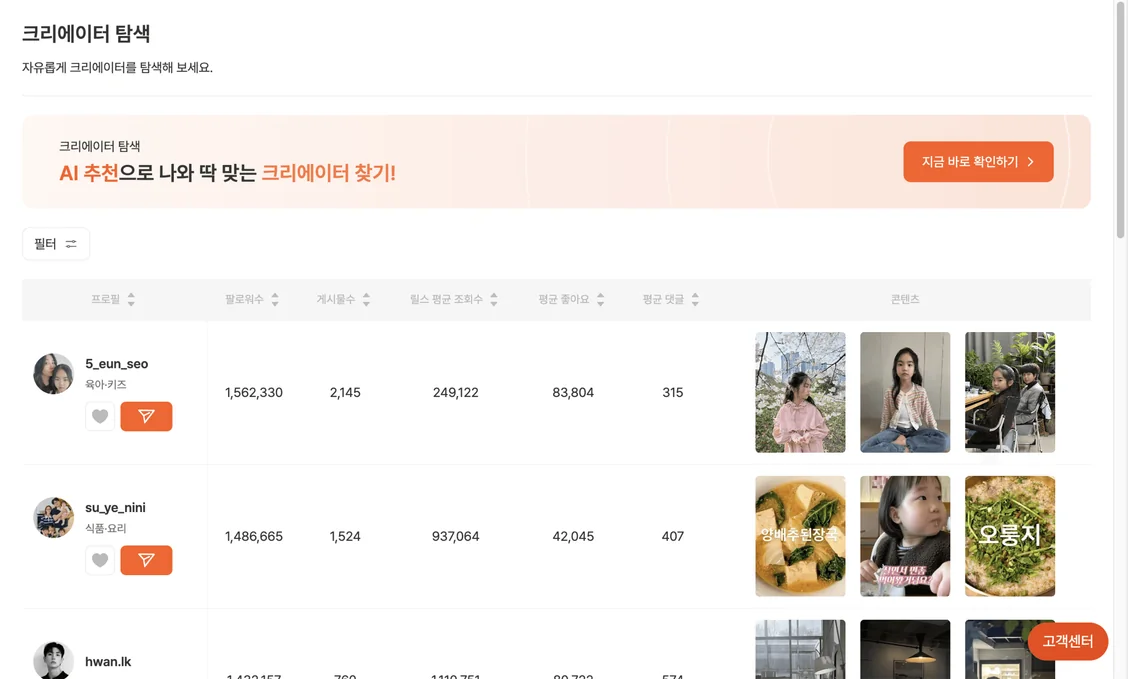Send message to 5_eun_seo paper-plane icon
Image resolution: width=1128 pixels, height=679 pixels.
(146, 416)
